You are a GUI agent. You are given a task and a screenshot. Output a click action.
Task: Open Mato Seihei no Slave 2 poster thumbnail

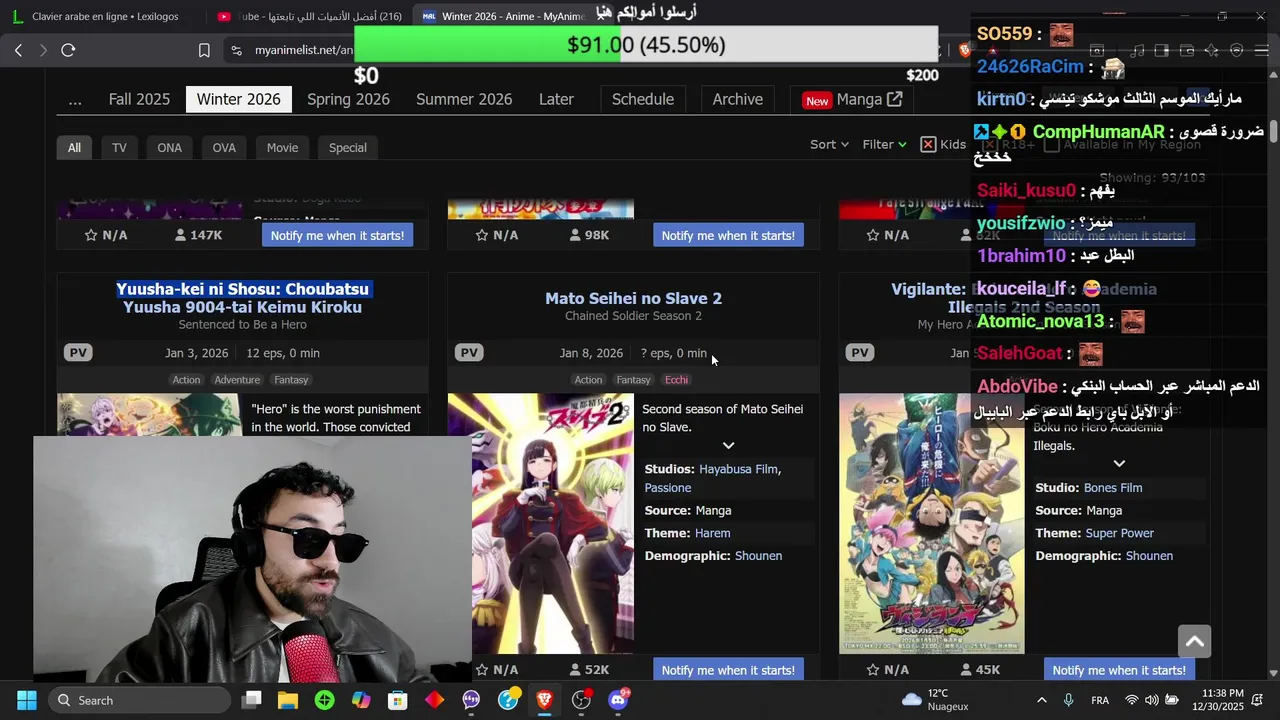tap(540, 523)
